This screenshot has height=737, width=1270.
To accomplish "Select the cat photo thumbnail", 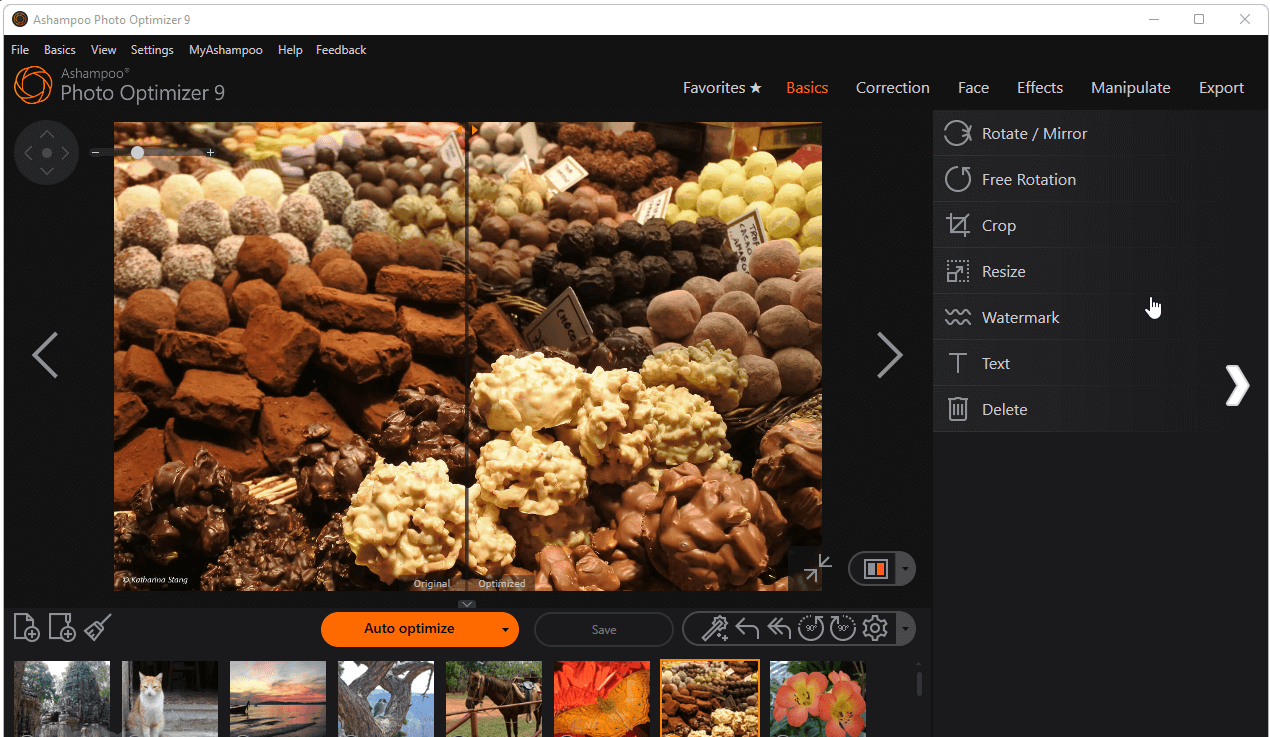I will click(170, 698).
